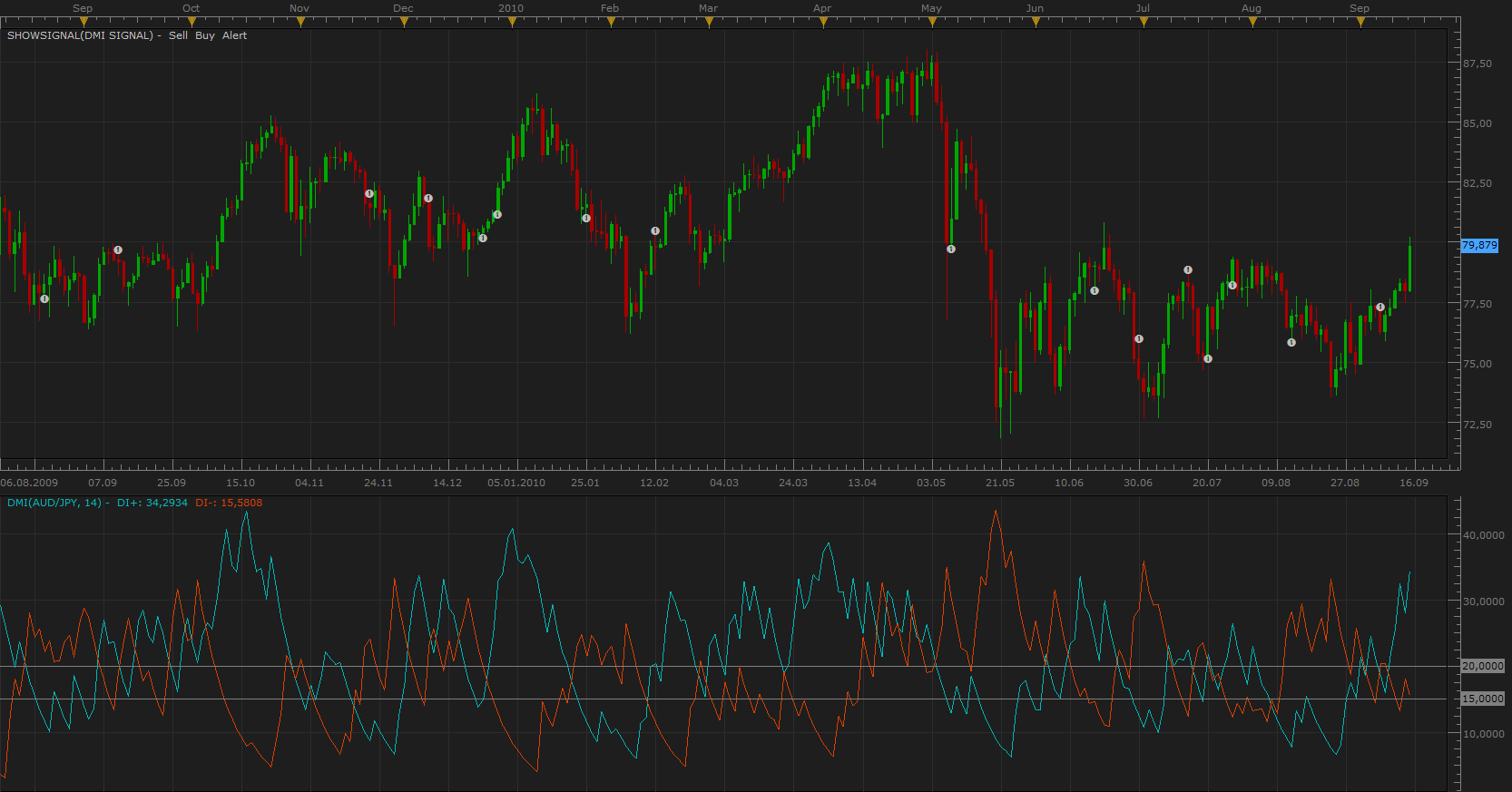Click the current price tag 79,879

[1479, 245]
